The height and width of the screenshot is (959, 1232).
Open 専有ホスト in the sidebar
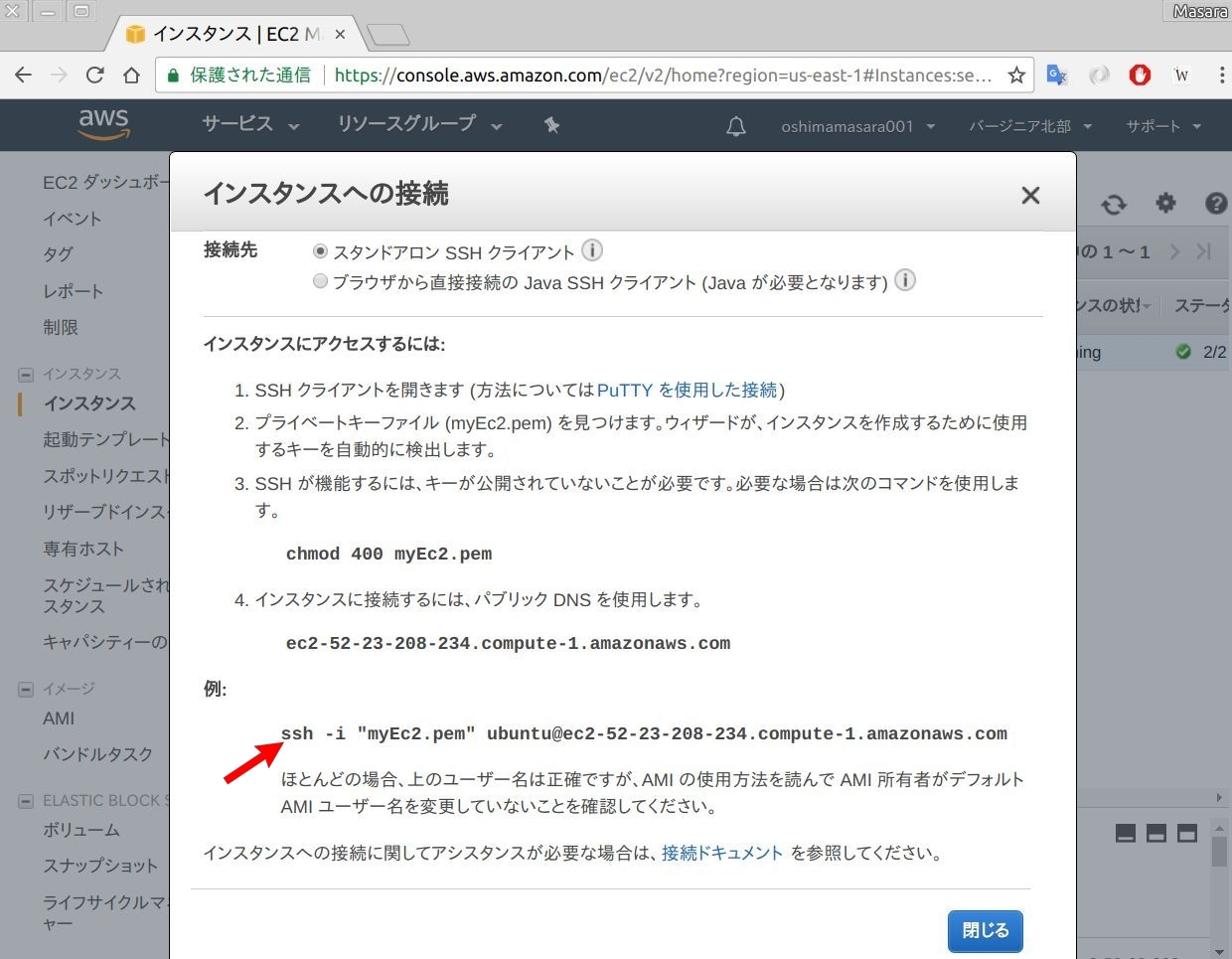coord(83,549)
